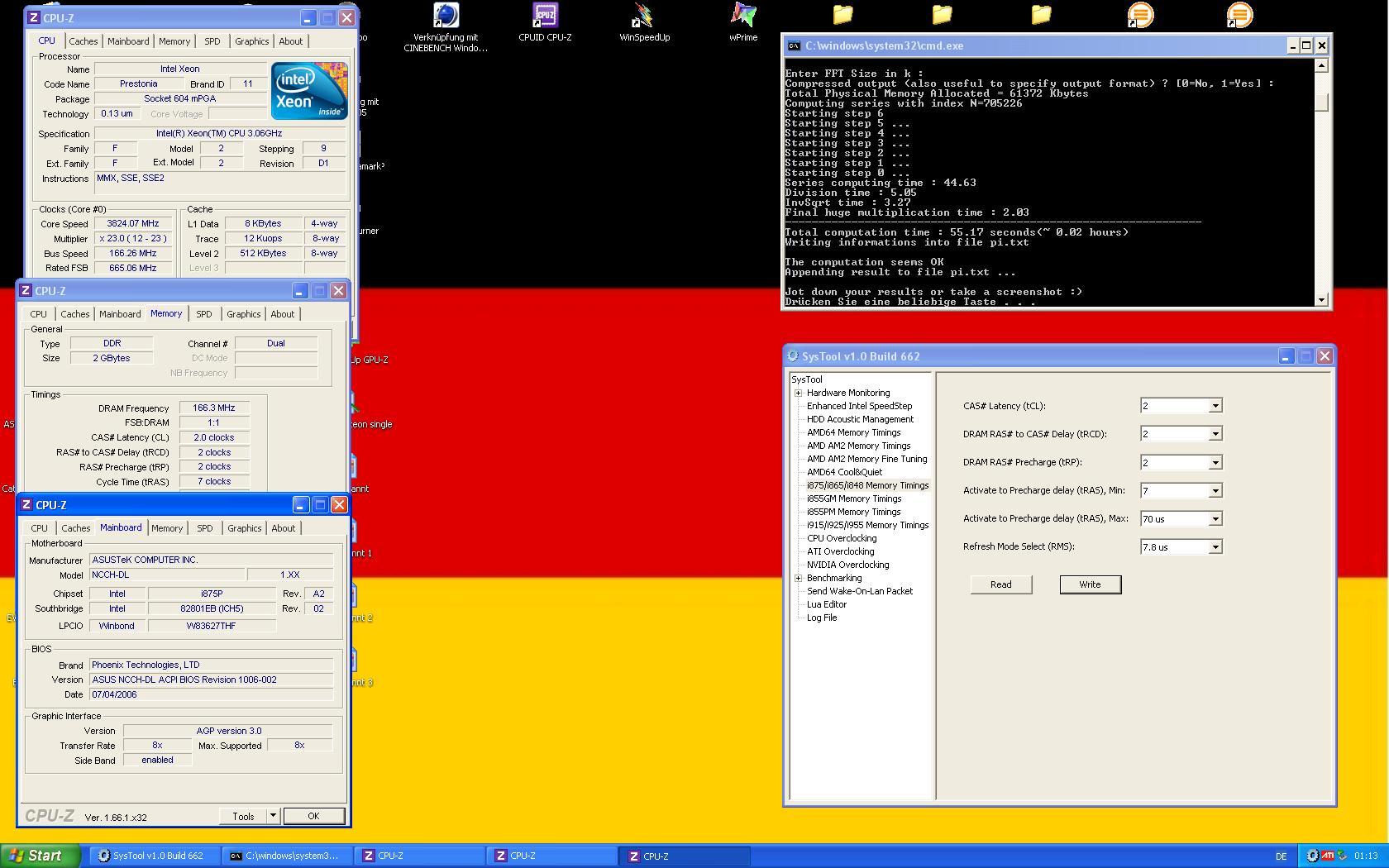
Task: Click the cmd.exe scrollbar down arrow
Action: (1321, 300)
